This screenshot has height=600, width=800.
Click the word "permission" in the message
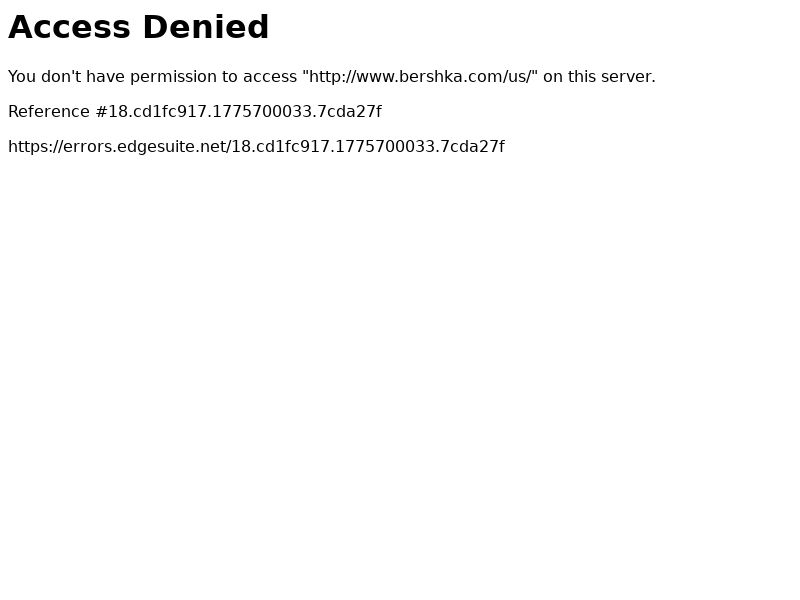[173, 77]
